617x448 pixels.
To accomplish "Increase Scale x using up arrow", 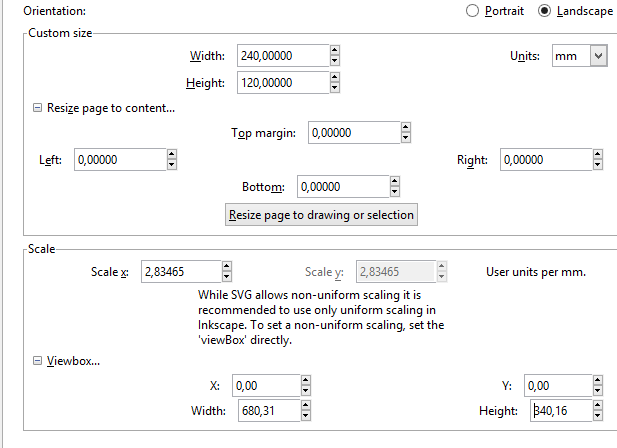I will 226,266.
